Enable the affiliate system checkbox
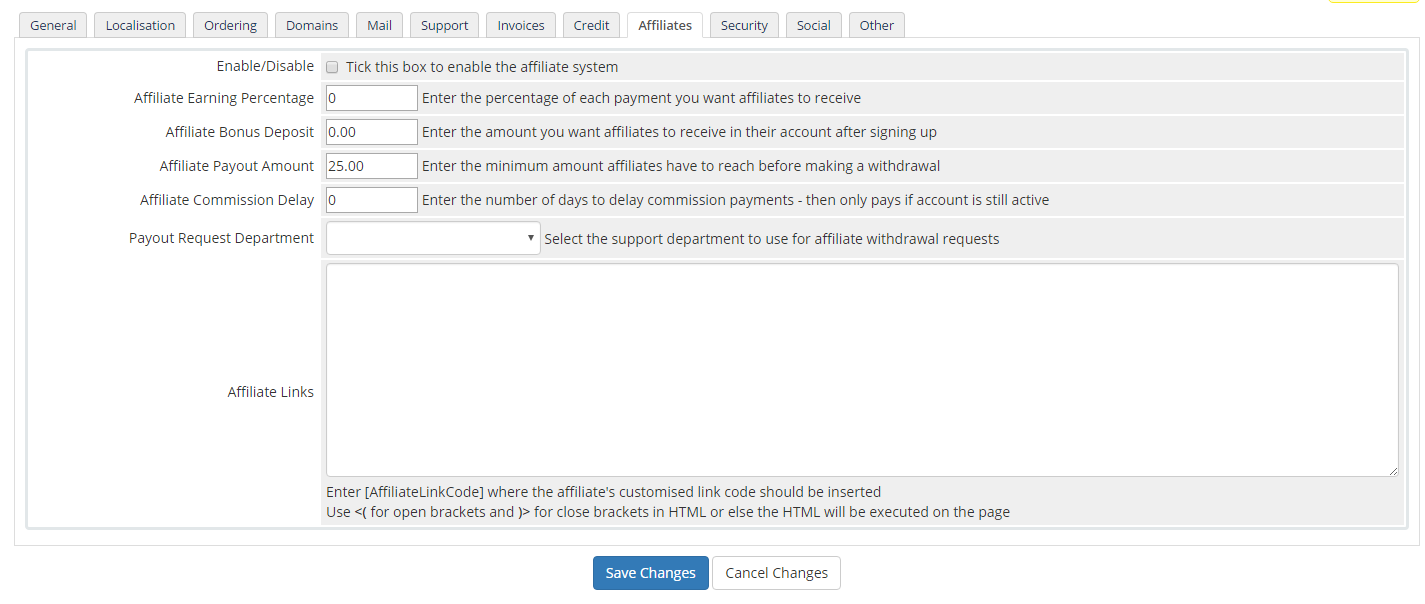Viewport: 1425px width, 604px height. click(x=332, y=67)
